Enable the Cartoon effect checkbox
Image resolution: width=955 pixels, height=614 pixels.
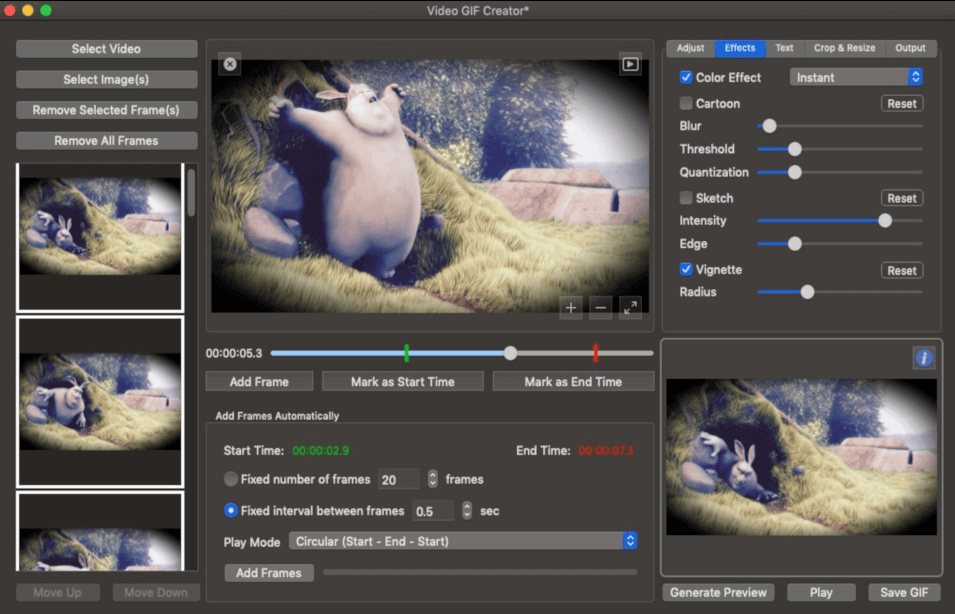(x=686, y=104)
